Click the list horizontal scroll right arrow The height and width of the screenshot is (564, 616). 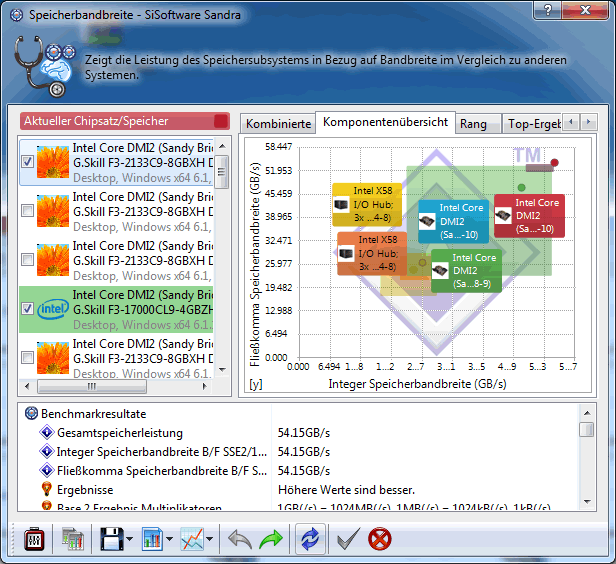(205, 386)
